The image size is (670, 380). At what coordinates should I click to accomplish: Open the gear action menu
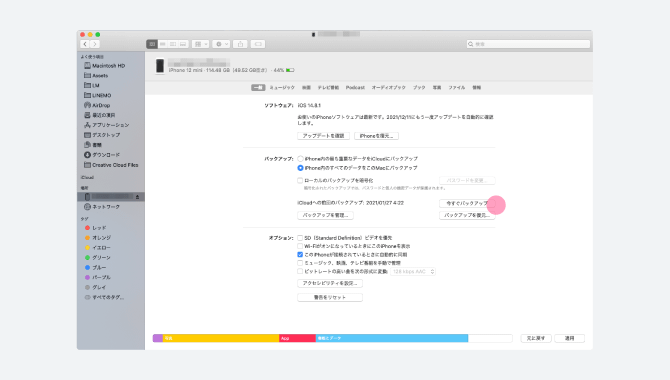click(221, 44)
